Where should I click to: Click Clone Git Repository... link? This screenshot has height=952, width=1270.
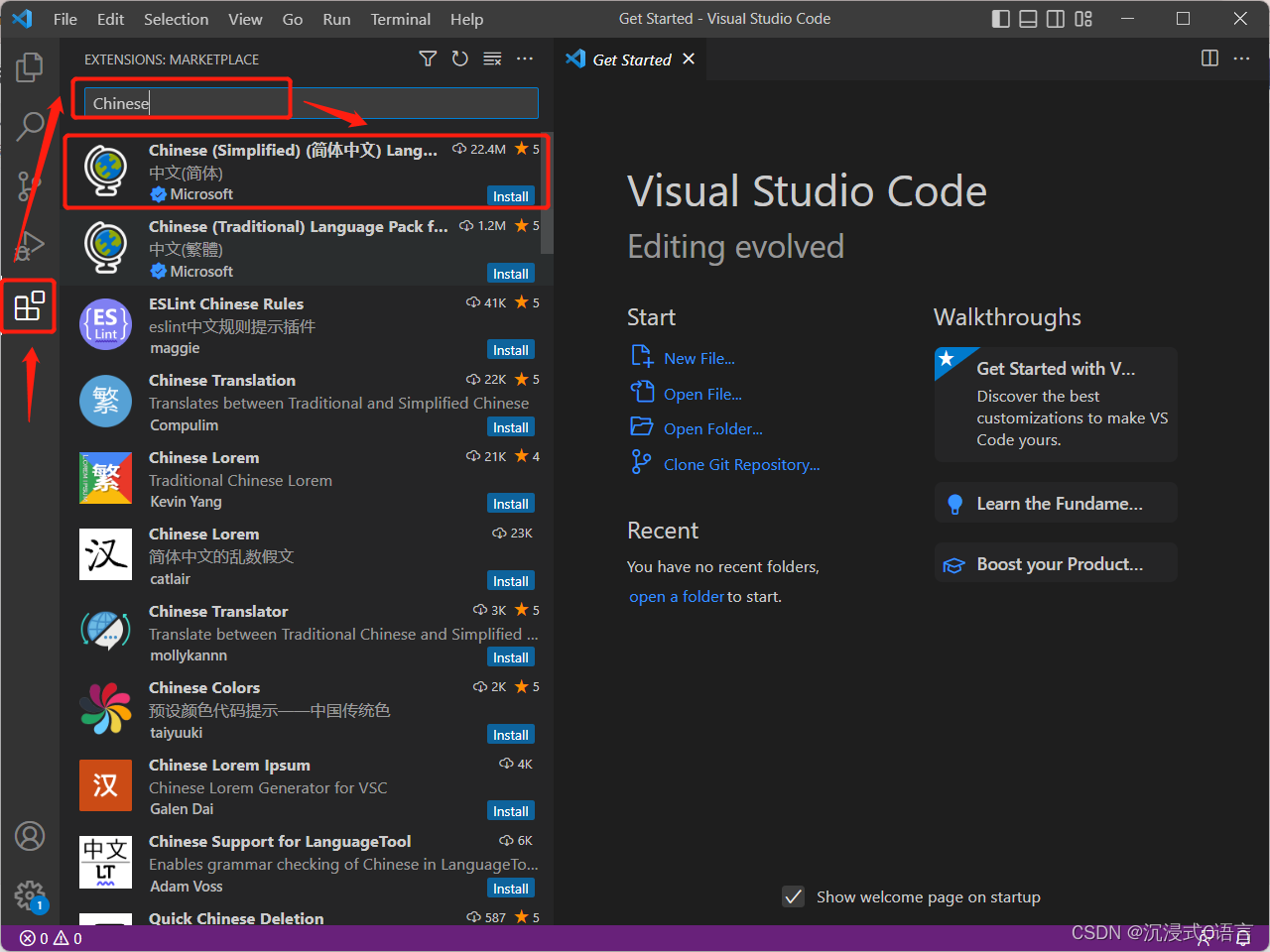point(742,464)
